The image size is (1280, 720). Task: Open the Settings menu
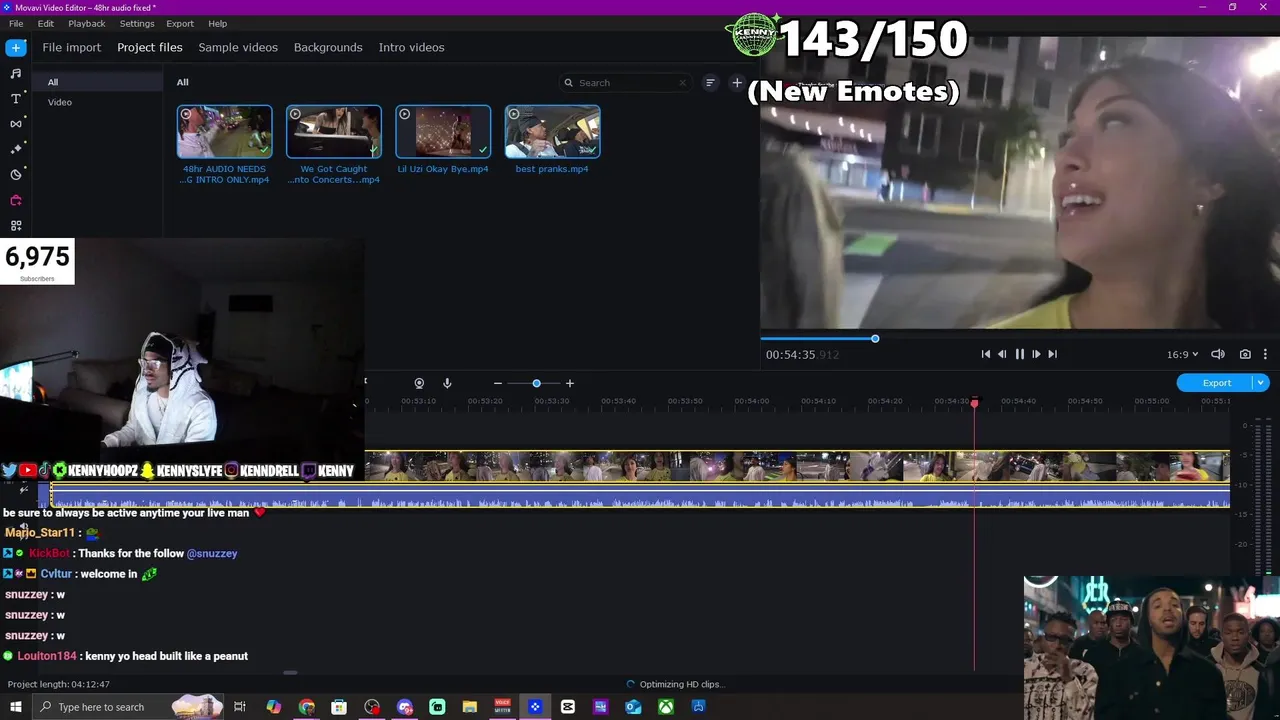(137, 23)
